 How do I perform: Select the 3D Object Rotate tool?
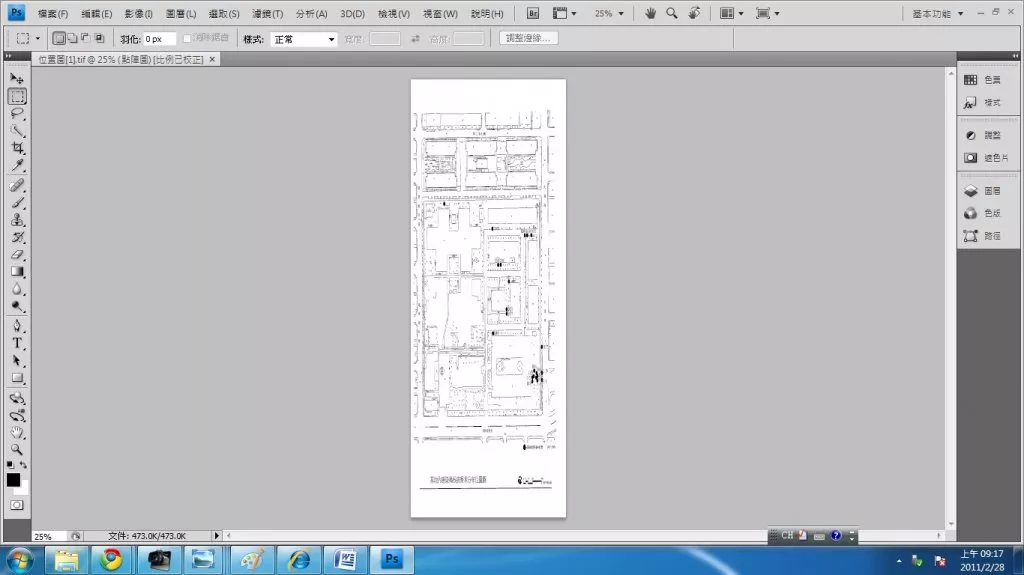(17, 398)
